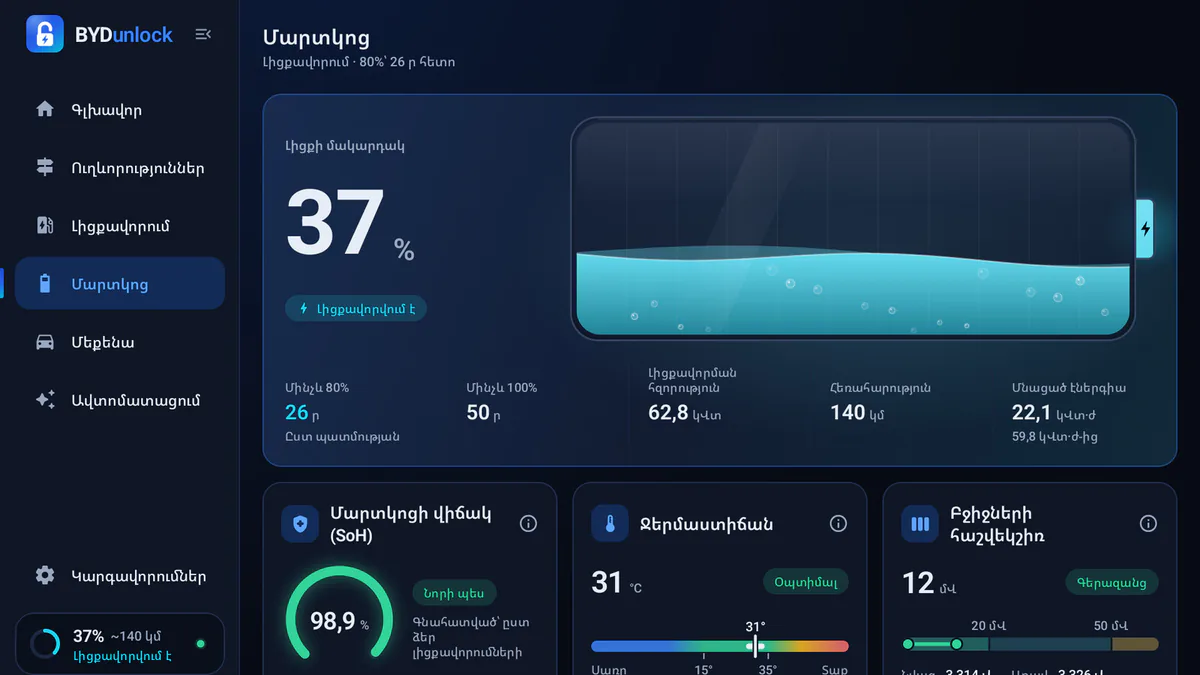Click the sparkle automation icon
Viewport: 1200px width, 675px height.
tap(45, 400)
